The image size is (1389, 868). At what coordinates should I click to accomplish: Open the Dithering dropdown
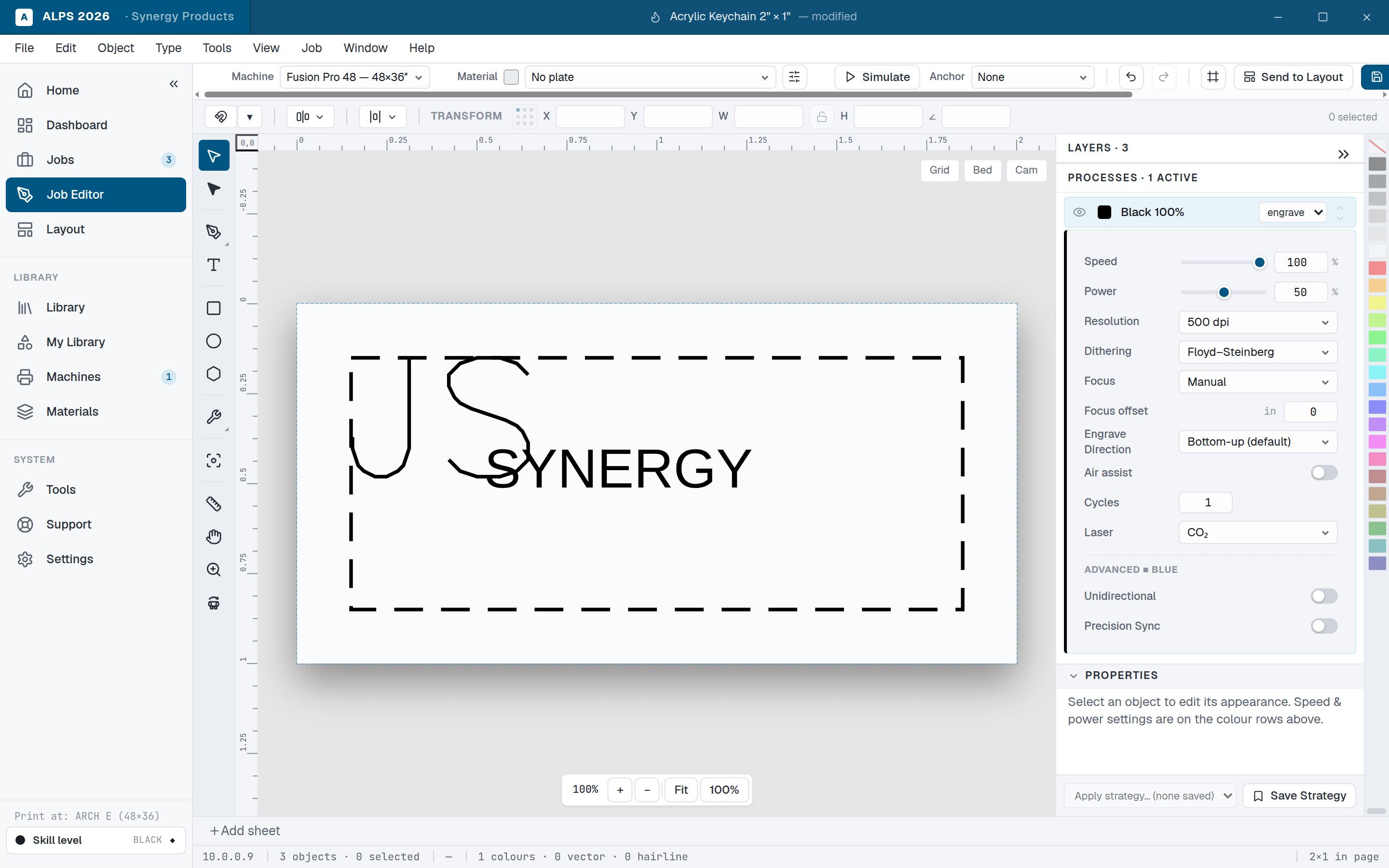tap(1258, 352)
